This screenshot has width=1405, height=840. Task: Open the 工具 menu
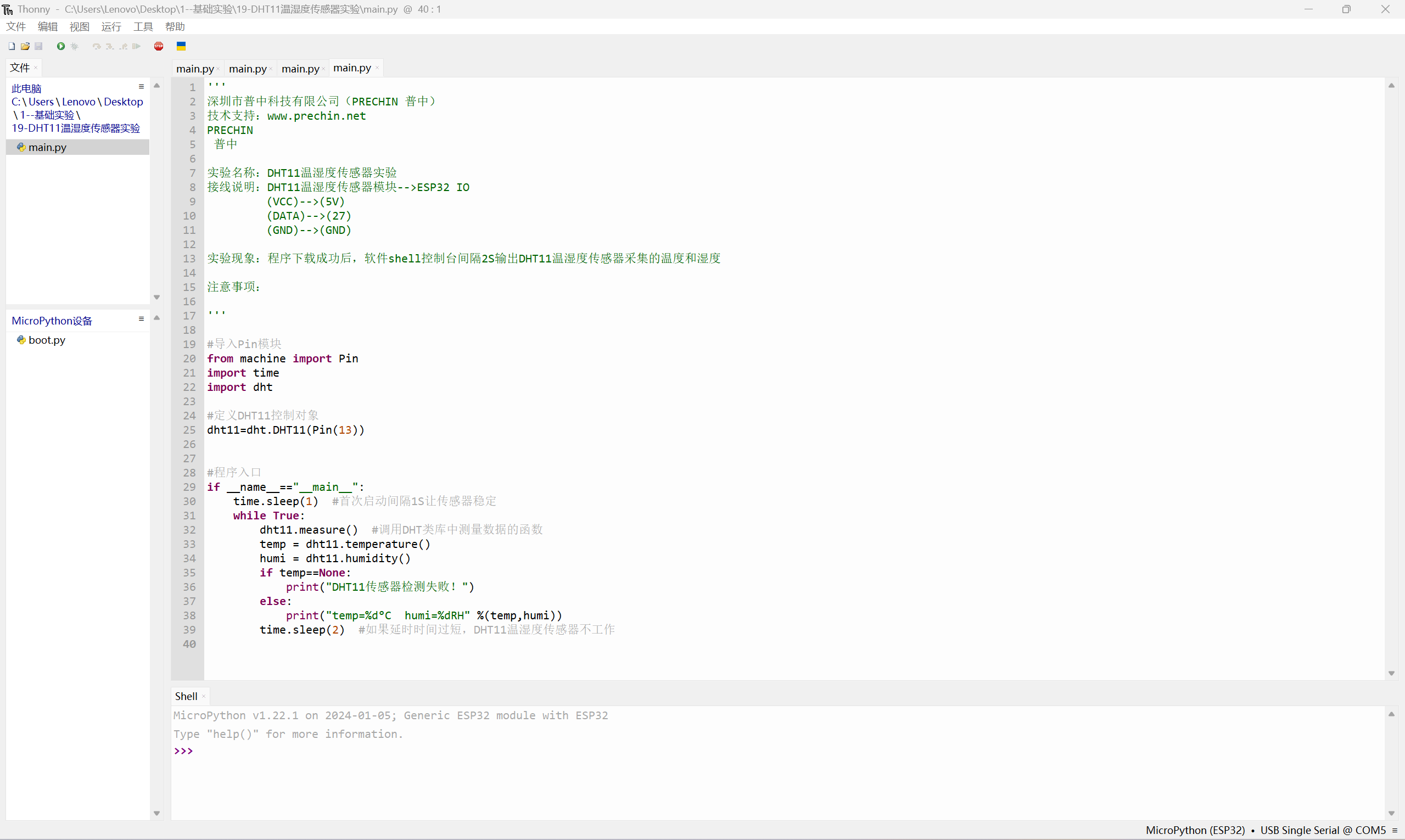point(143,26)
